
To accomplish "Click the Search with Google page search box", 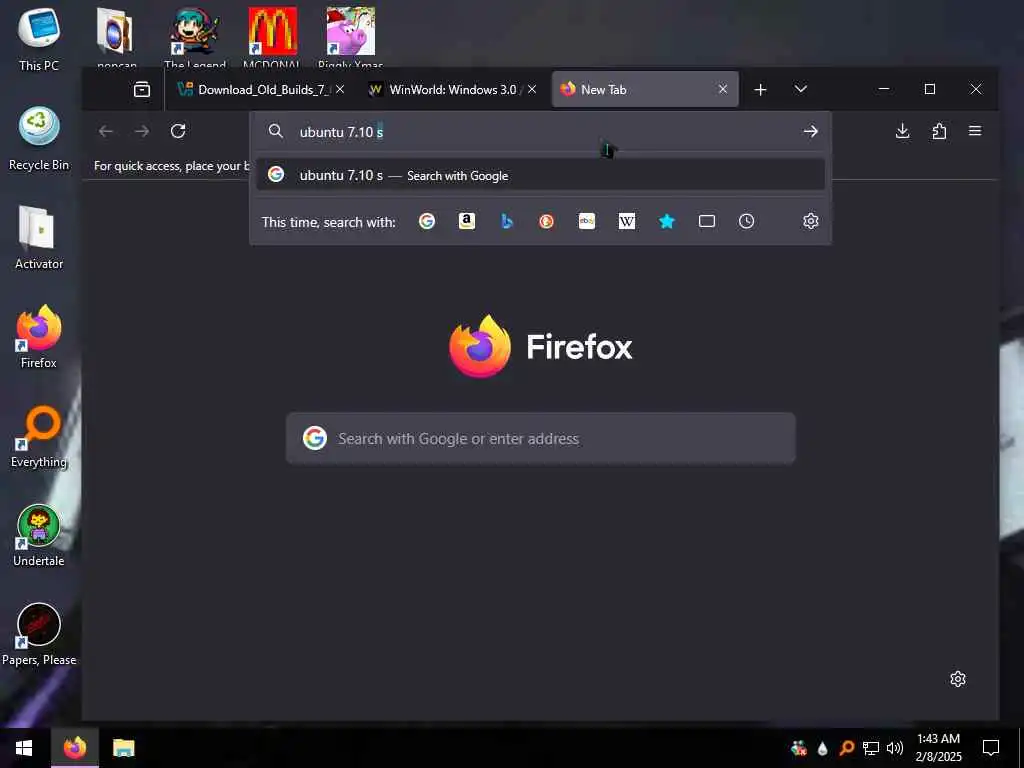I will [x=541, y=438].
